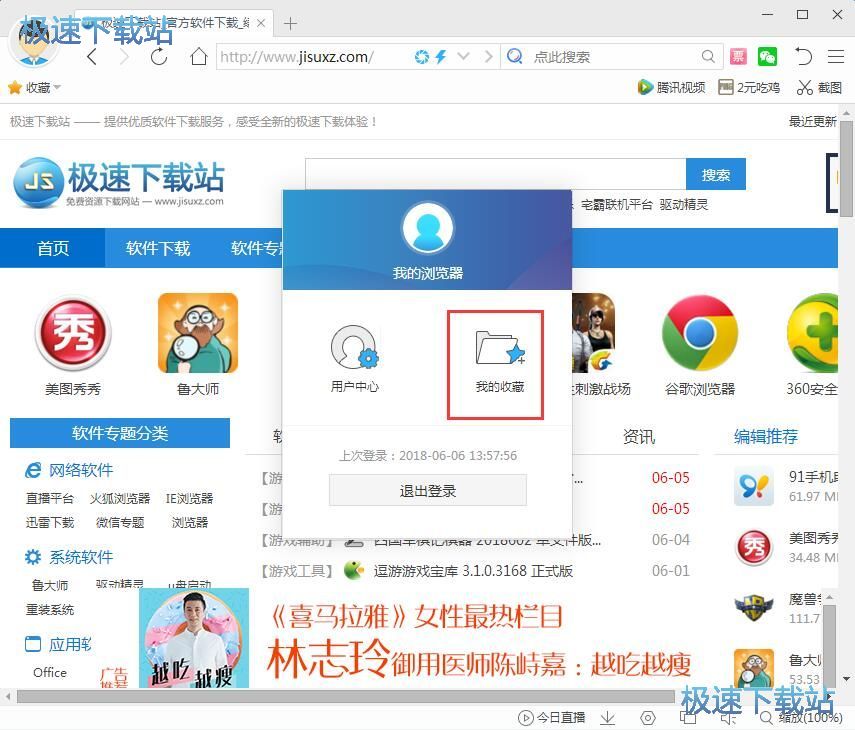855x730 pixels.
Task: Click the 退出登录 logout button
Action: pos(428,491)
